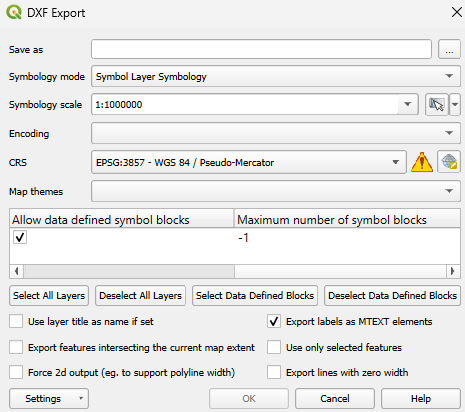Click the CRS warning triangle icon

422,162
